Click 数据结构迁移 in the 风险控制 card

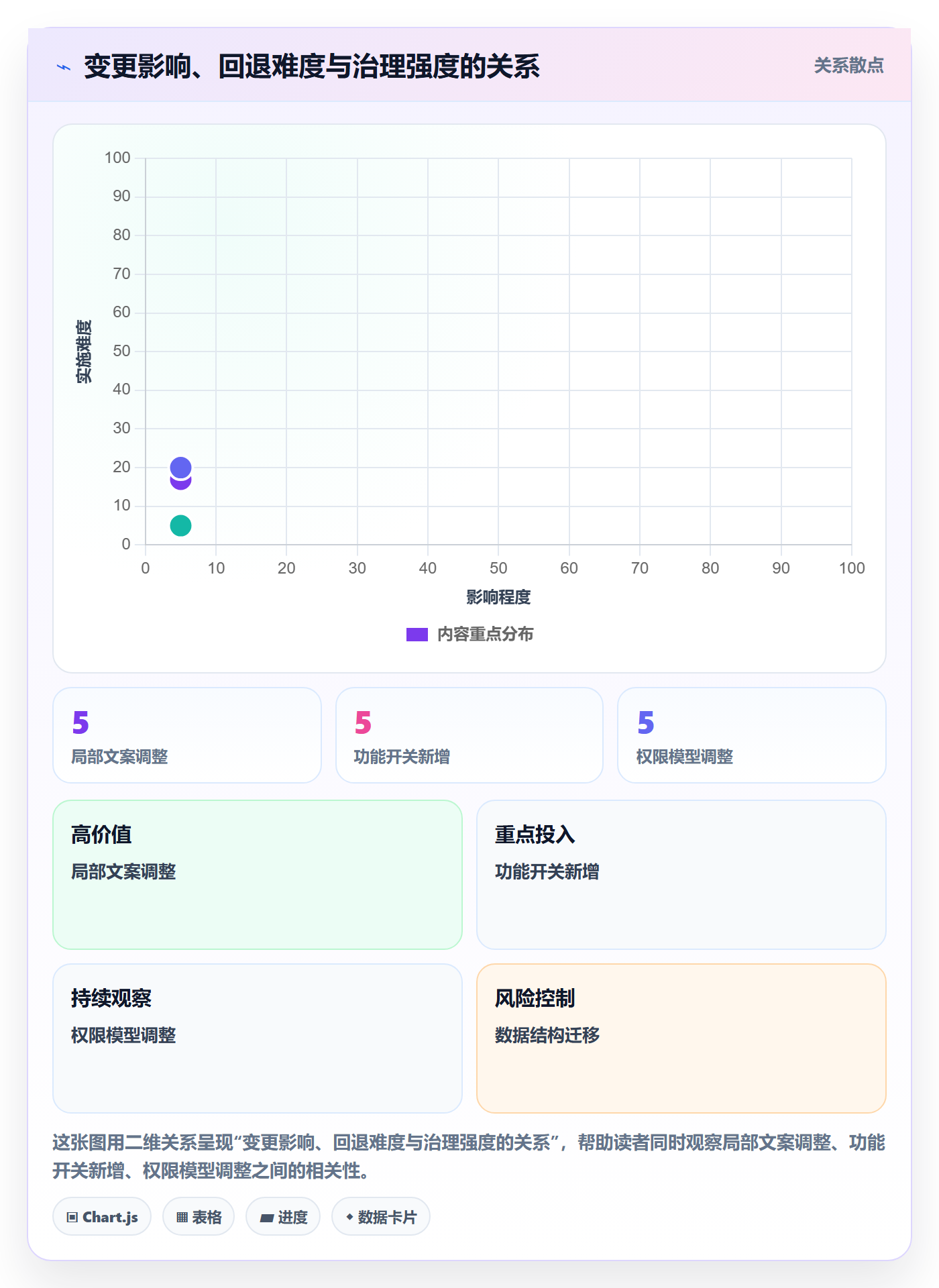(547, 1035)
